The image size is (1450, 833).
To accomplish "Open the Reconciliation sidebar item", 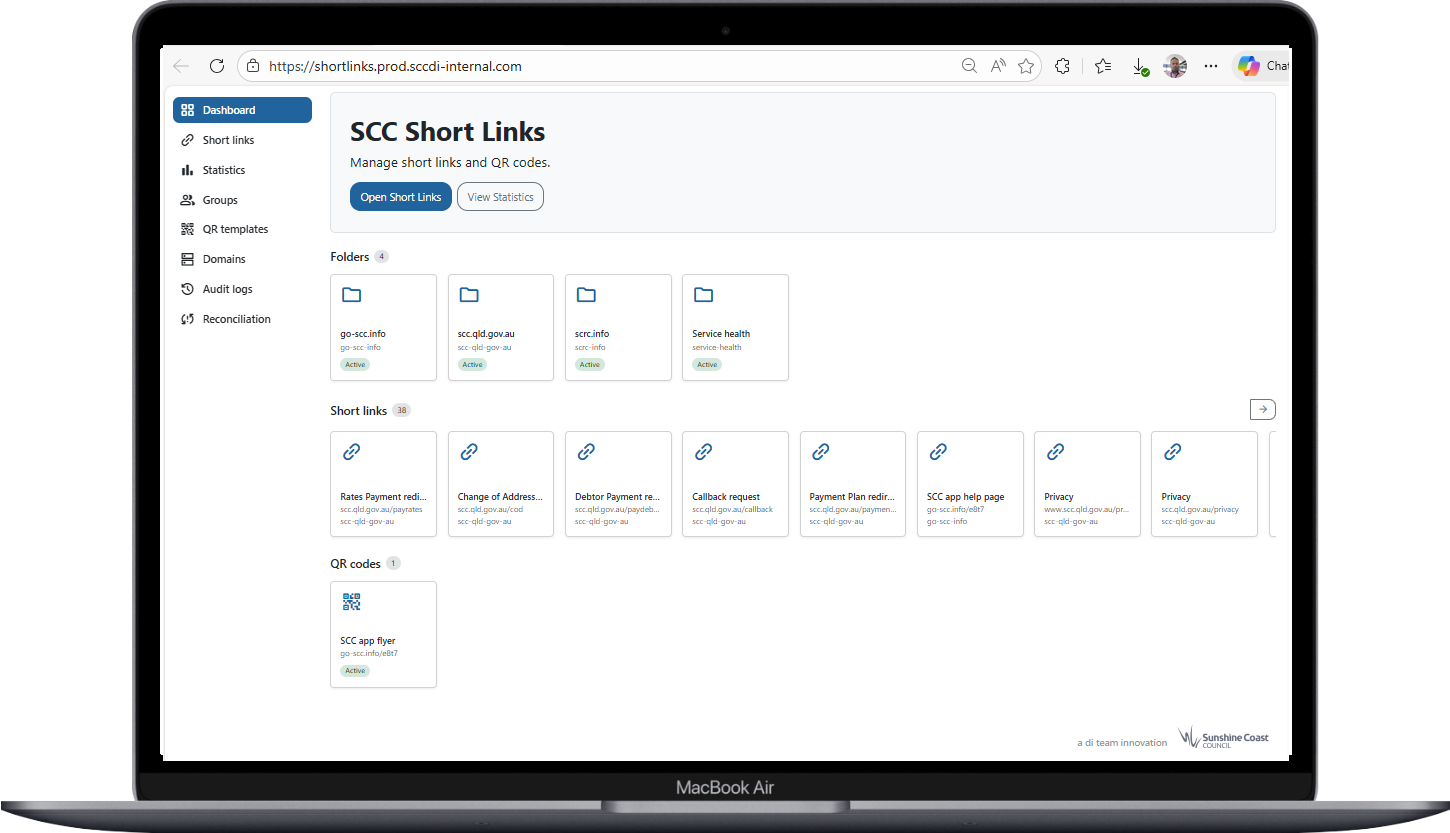I will coord(234,318).
